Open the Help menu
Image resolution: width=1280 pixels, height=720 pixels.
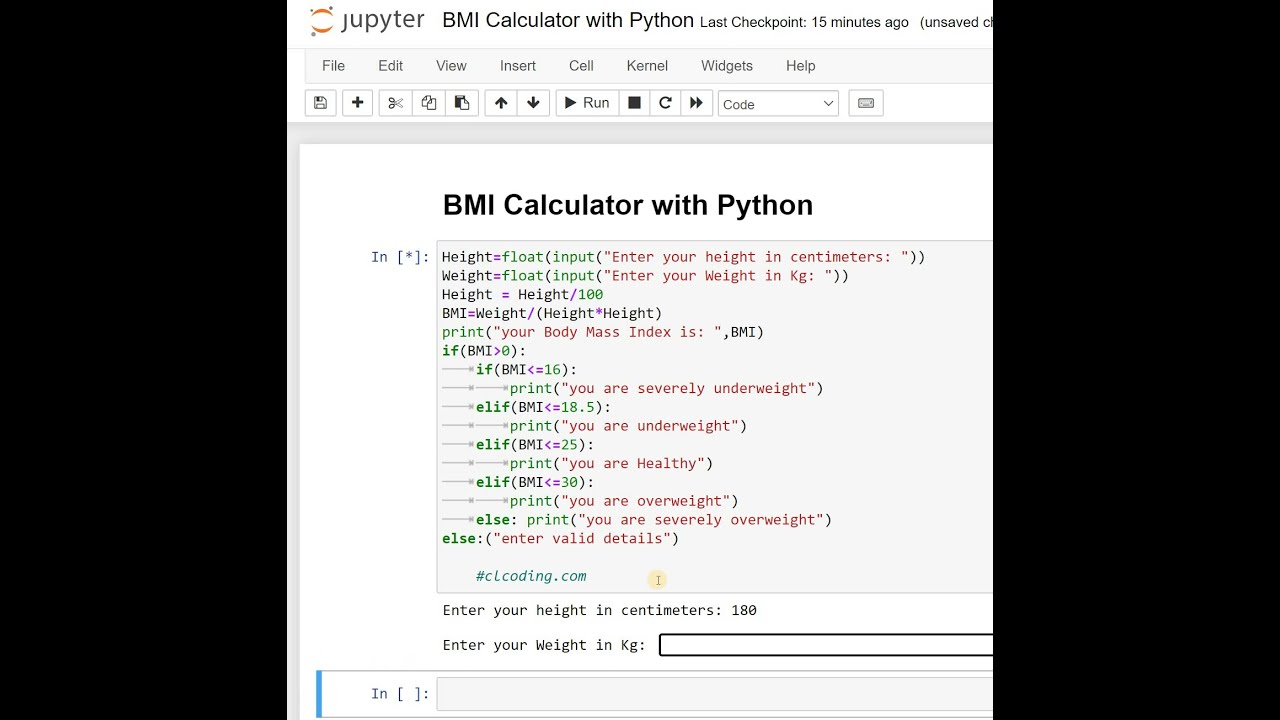pyautogui.click(x=800, y=66)
